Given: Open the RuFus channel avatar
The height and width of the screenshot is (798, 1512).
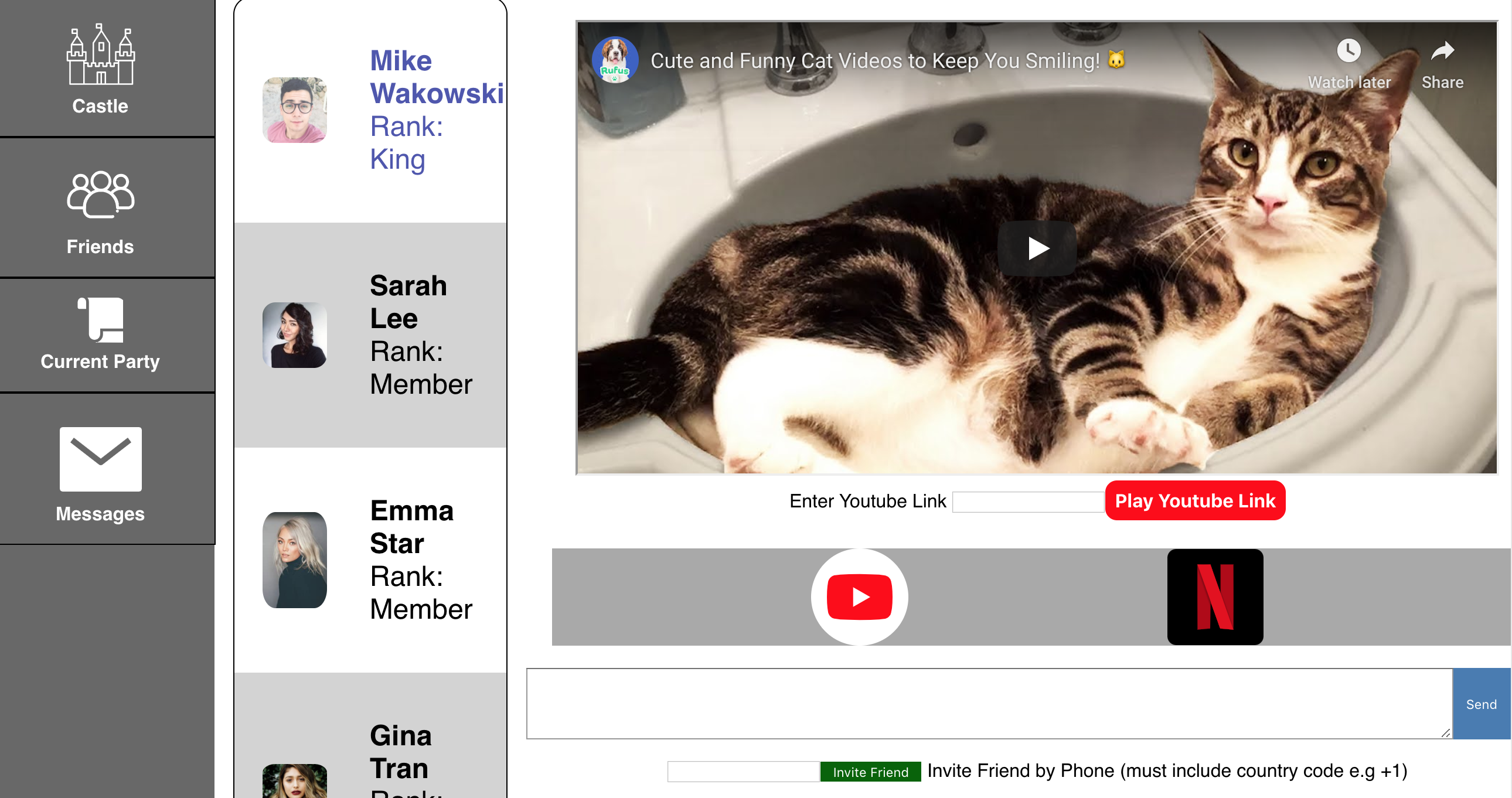Looking at the screenshot, I should 615,60.
